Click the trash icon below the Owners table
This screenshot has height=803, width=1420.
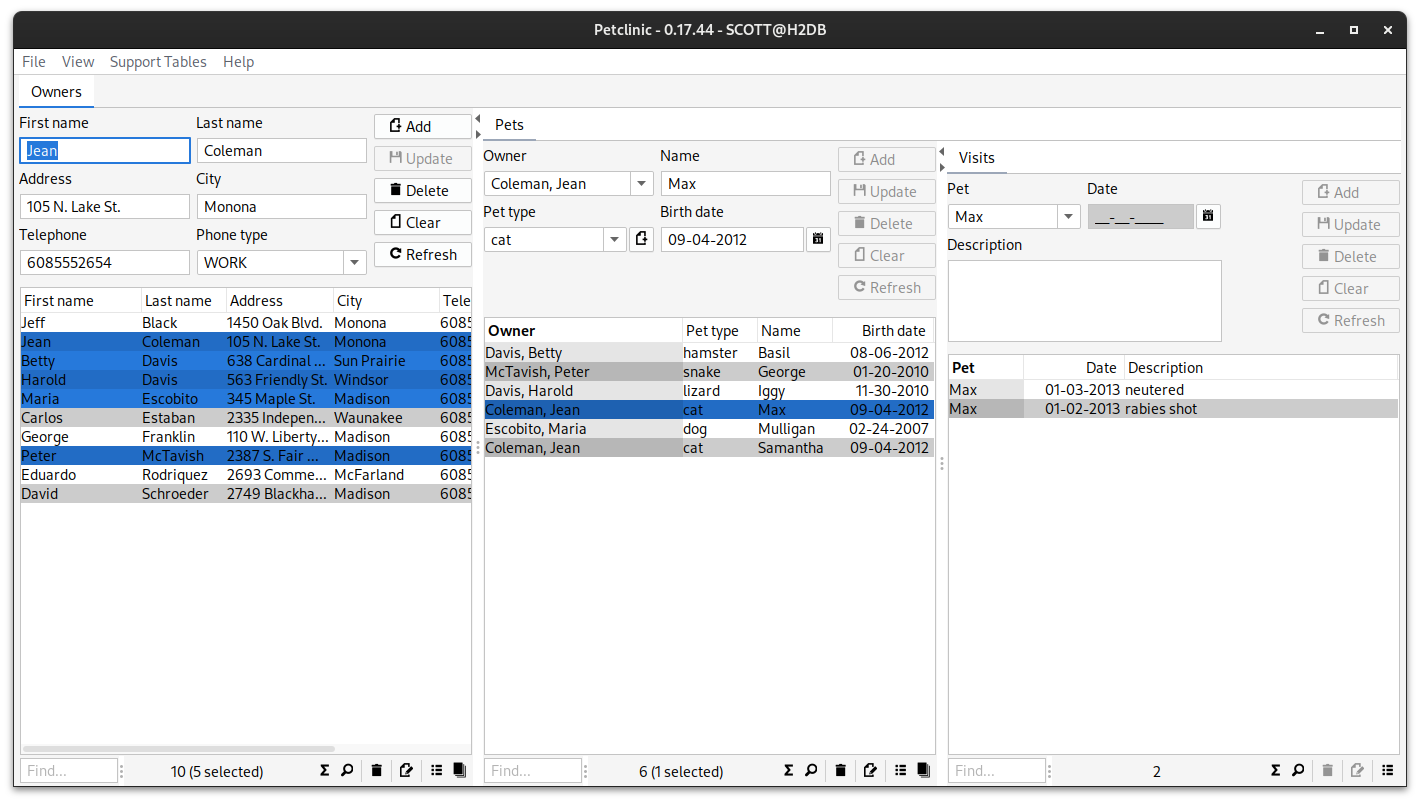pyautogui.click(x=376, y=771)
